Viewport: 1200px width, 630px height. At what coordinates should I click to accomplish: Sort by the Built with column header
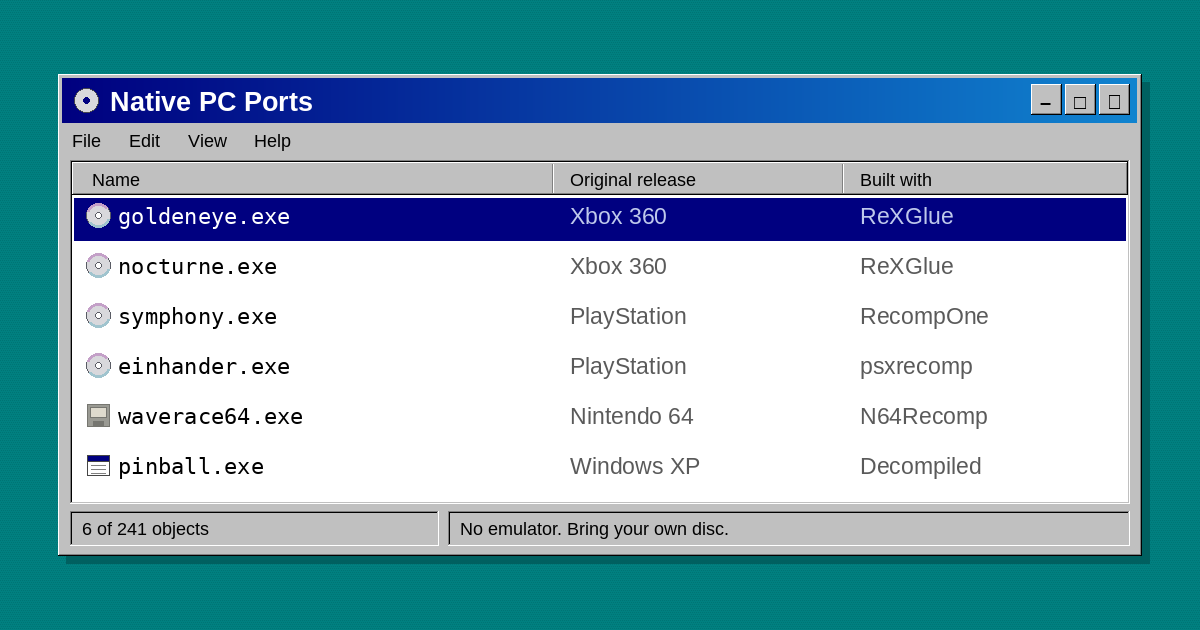tap(985, 180)
